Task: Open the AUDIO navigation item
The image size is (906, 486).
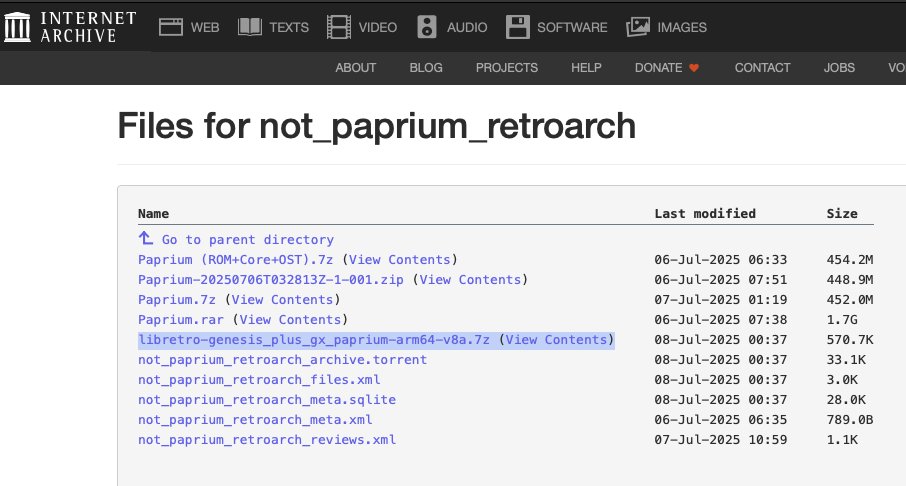Action: [x=467, y=27]
